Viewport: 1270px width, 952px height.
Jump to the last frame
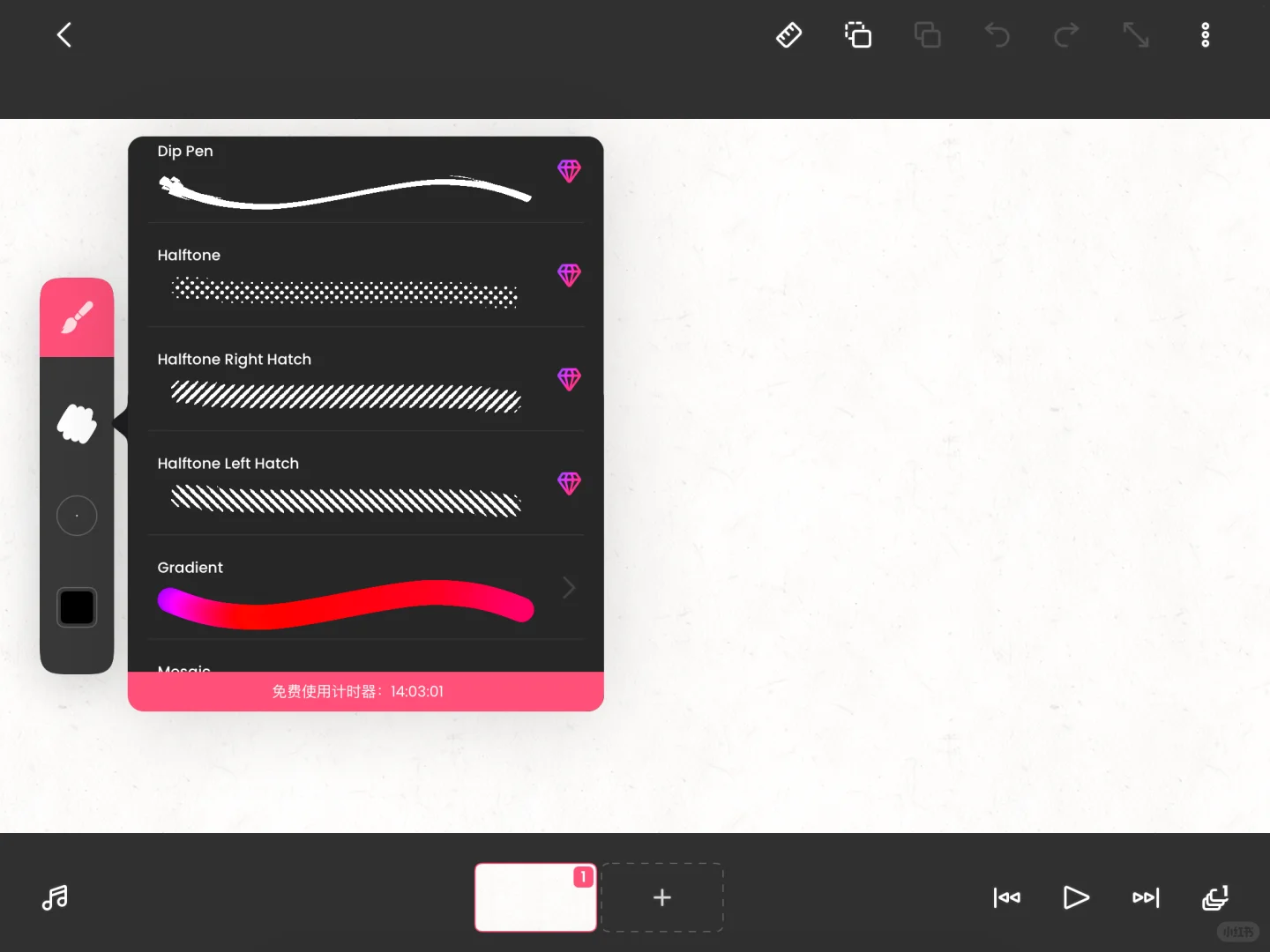(1146, 897)
